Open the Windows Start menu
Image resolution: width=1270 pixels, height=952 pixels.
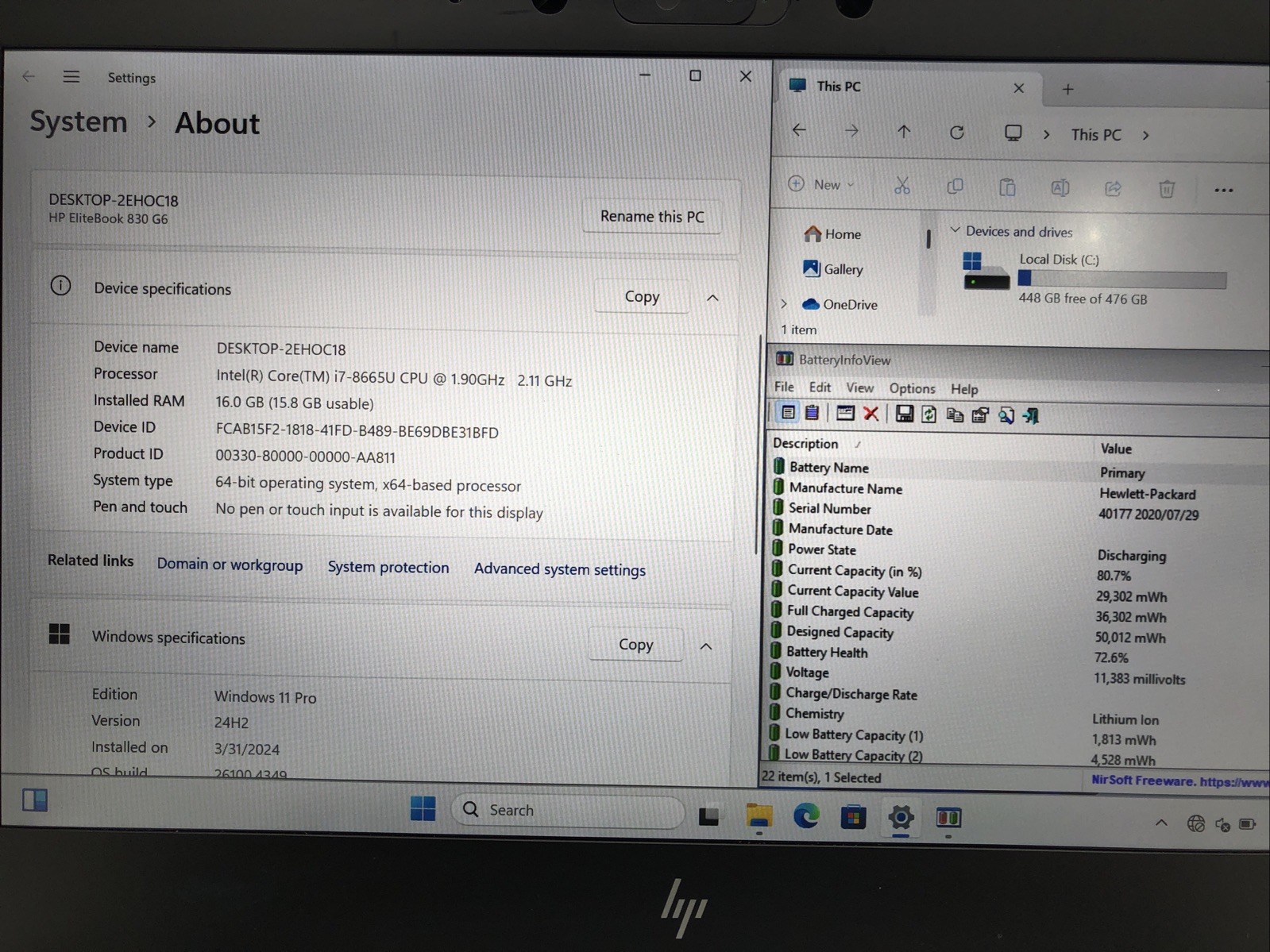point(423,808)
